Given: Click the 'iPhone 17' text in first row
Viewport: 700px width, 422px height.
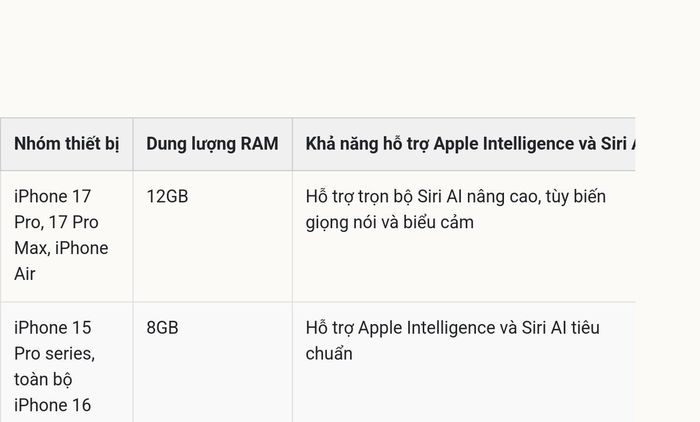Looking at the screenshot, I should [x=53, y=196].
